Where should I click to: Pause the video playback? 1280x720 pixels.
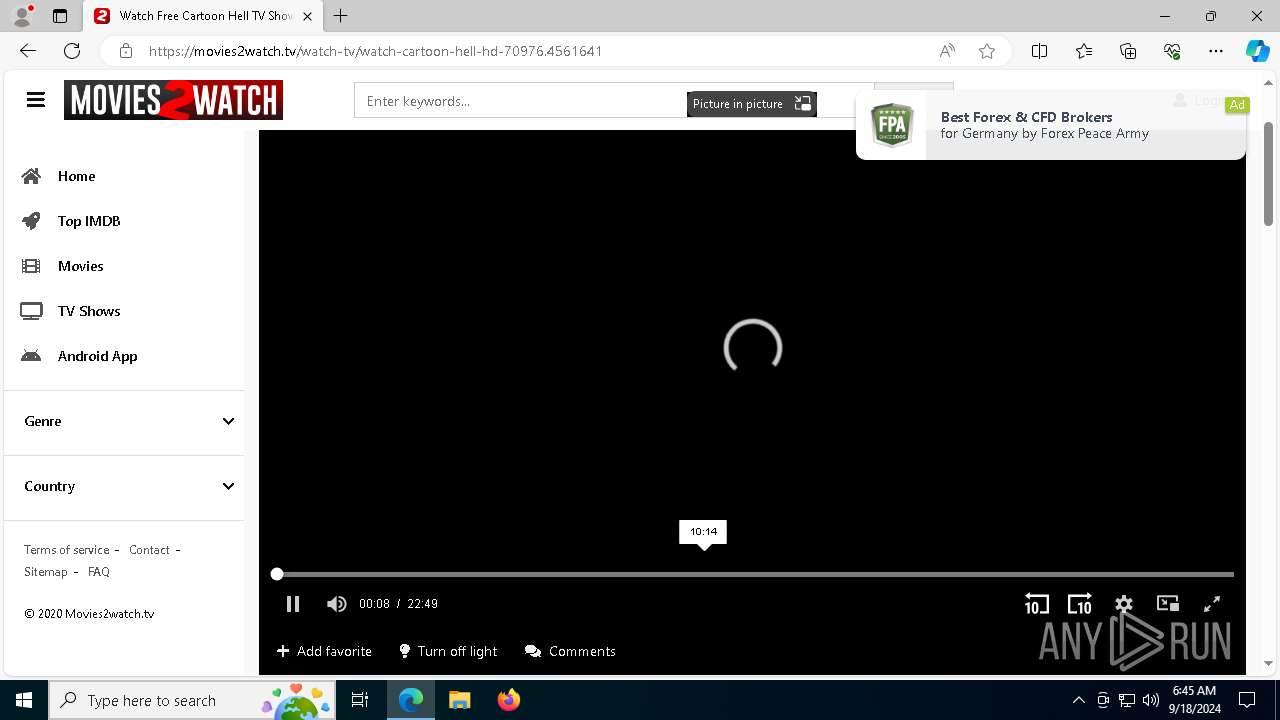point(293,604)
